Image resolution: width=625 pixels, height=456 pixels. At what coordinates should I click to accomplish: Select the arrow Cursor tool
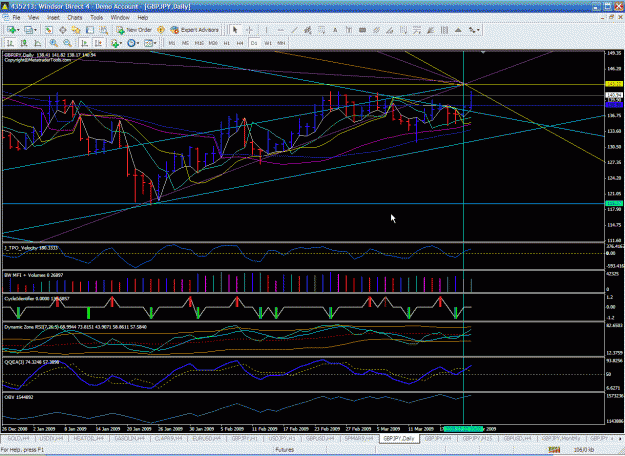click(235, 30)
